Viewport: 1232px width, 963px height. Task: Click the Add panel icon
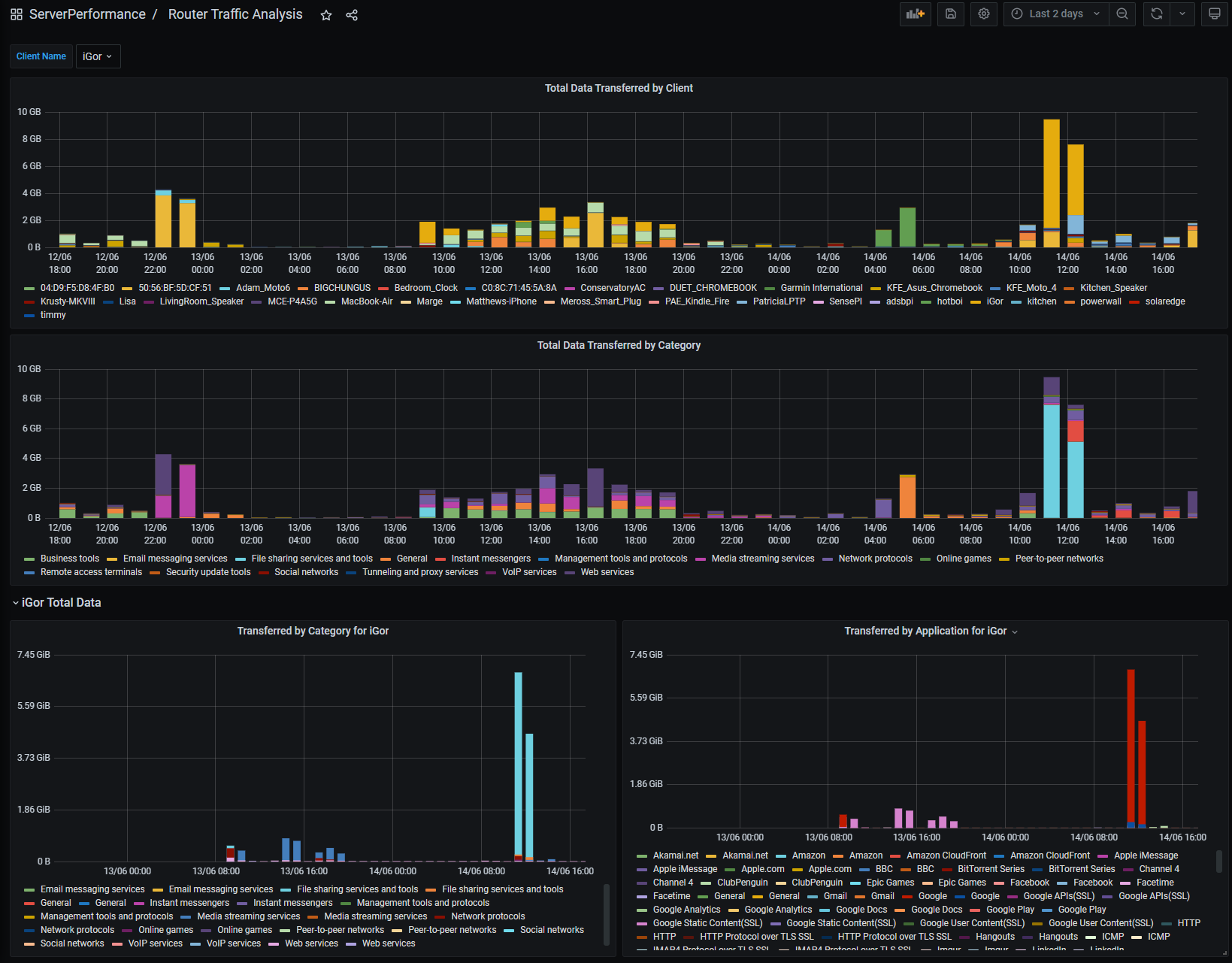click(916, 14)
